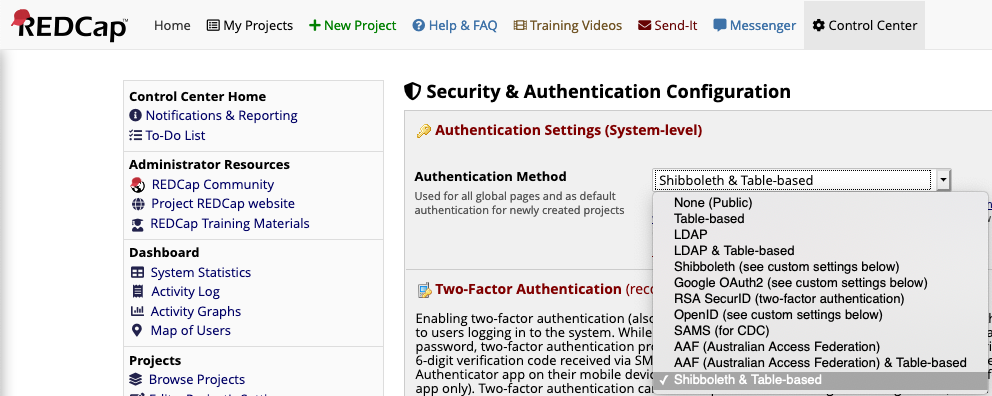This screenshot has width=992, height=396.
Task: Click the key icon beside Authentication Settings
Action: click(x=423, y=131)
